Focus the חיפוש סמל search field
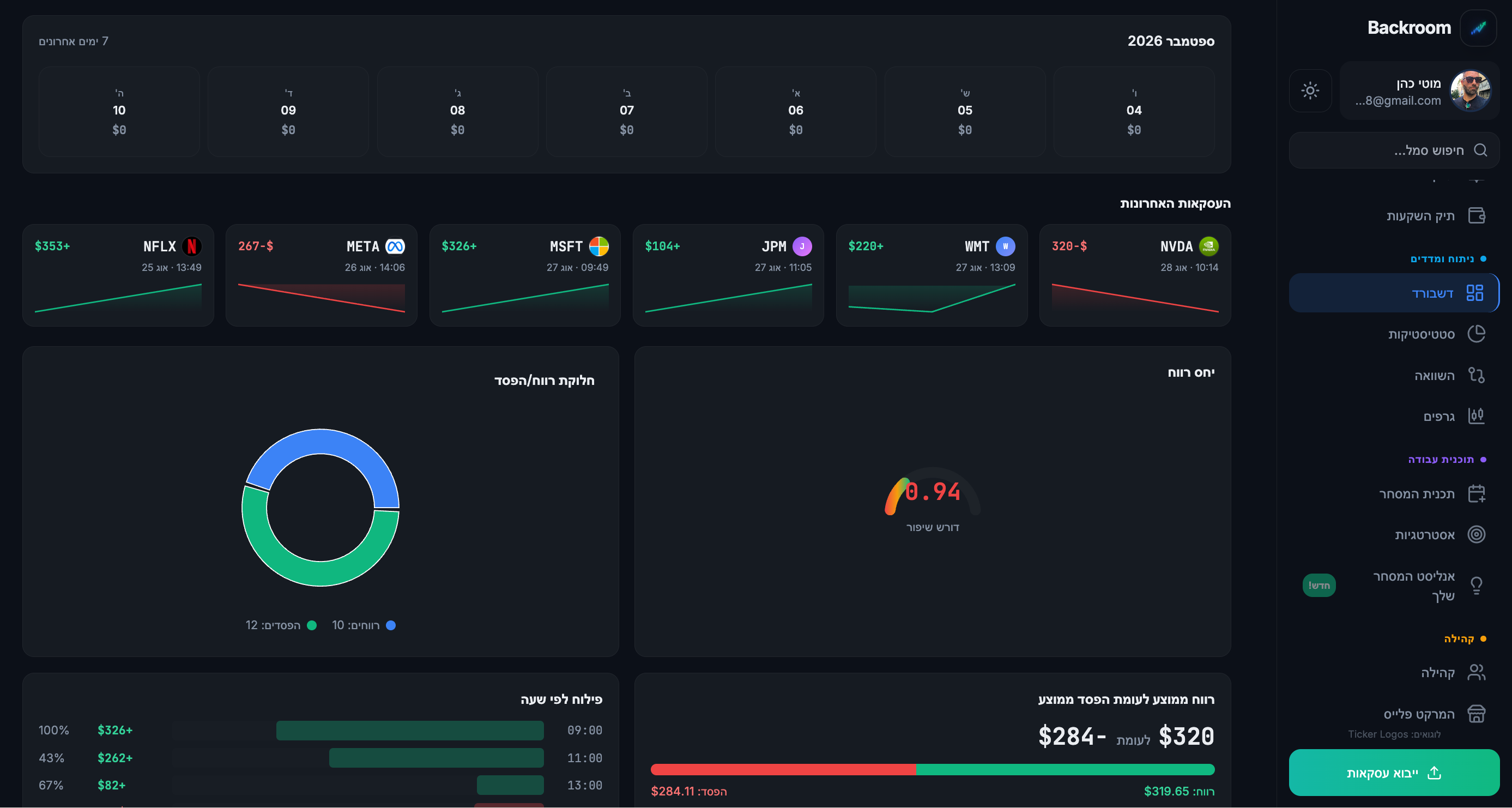This screenshot has width=1512, height=808. pyautogui.click(x=1394, y=150)
